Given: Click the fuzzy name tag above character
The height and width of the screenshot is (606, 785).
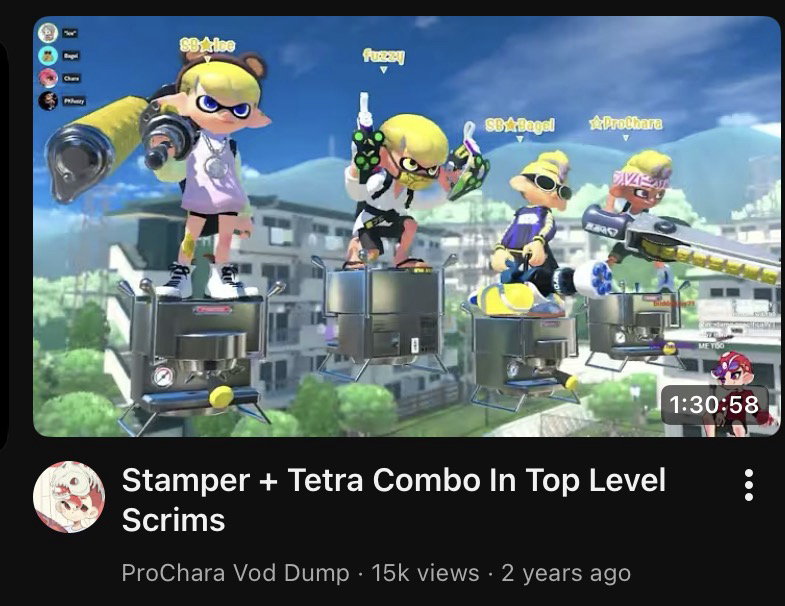Looking at the screenshot, I should pos(383,56).
